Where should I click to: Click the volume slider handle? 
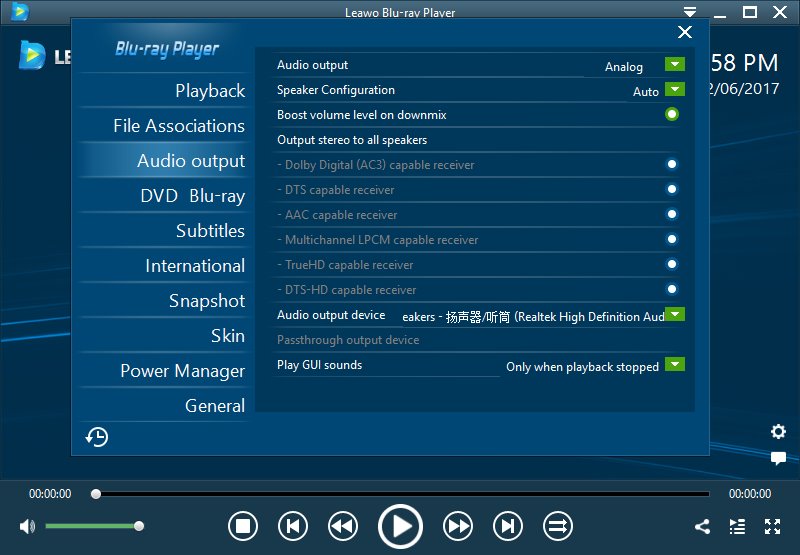139,526
